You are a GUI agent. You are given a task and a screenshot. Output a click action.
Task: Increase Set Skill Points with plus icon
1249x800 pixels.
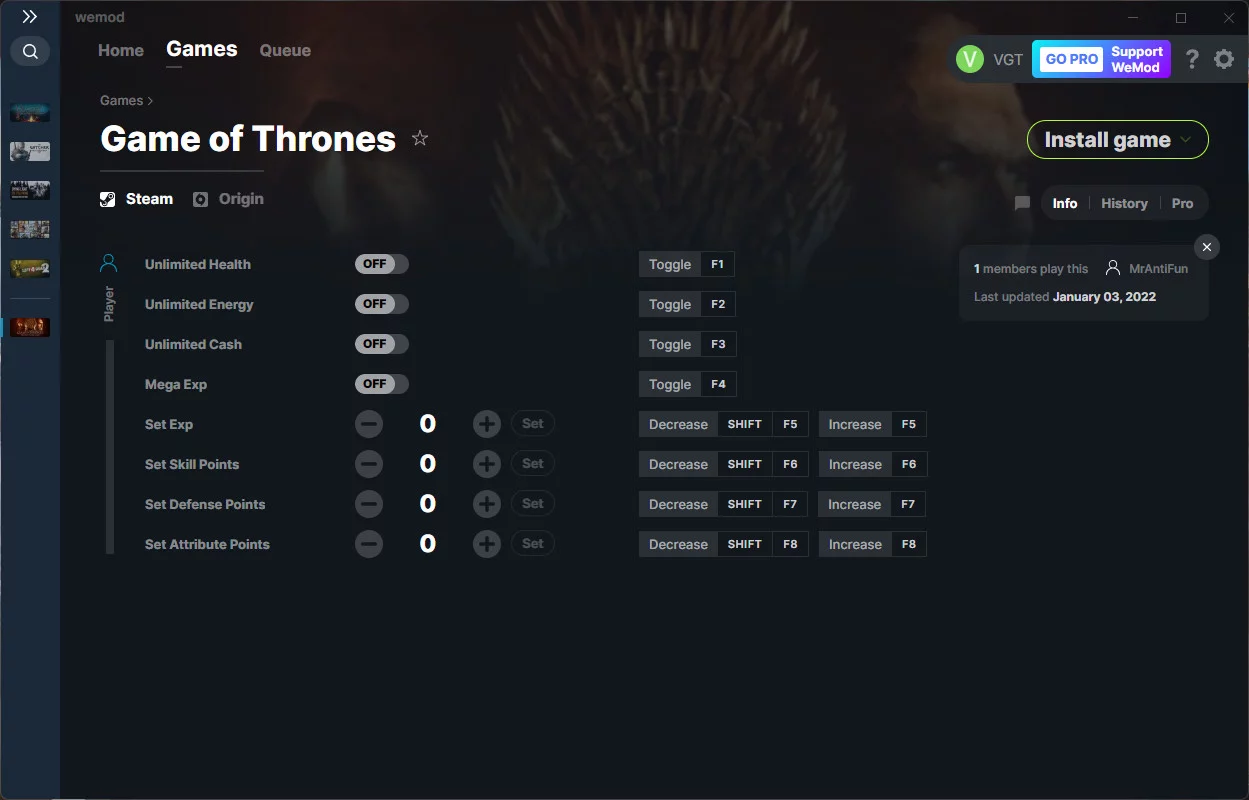[487, 464]
